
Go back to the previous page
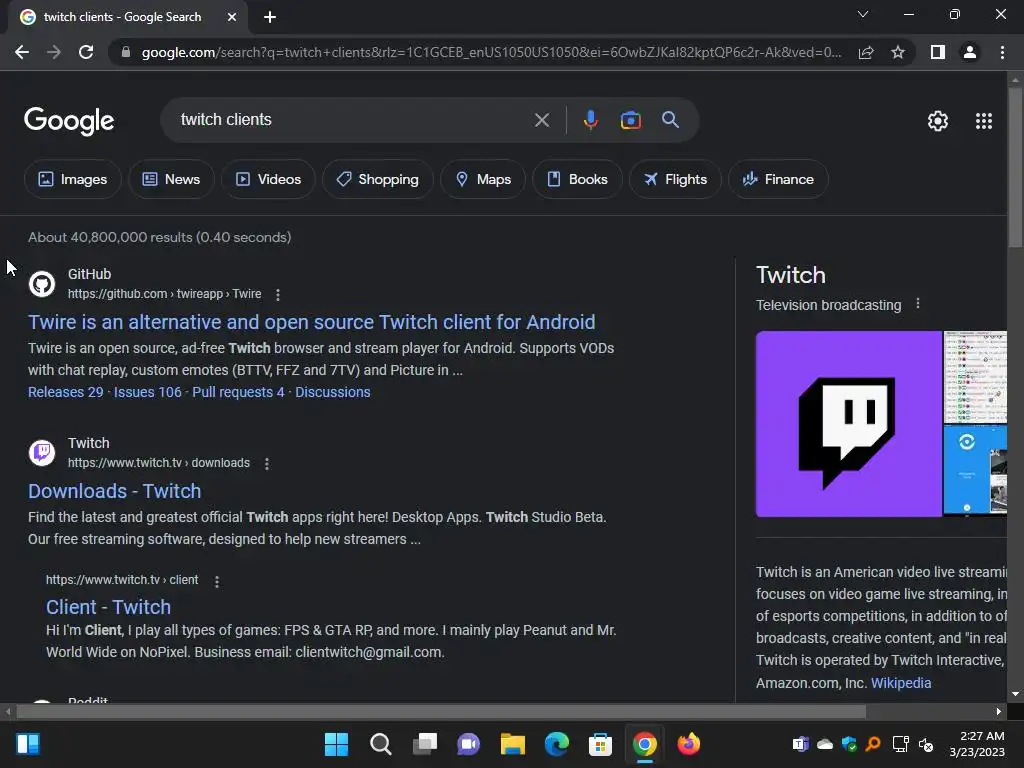[22, 52]
